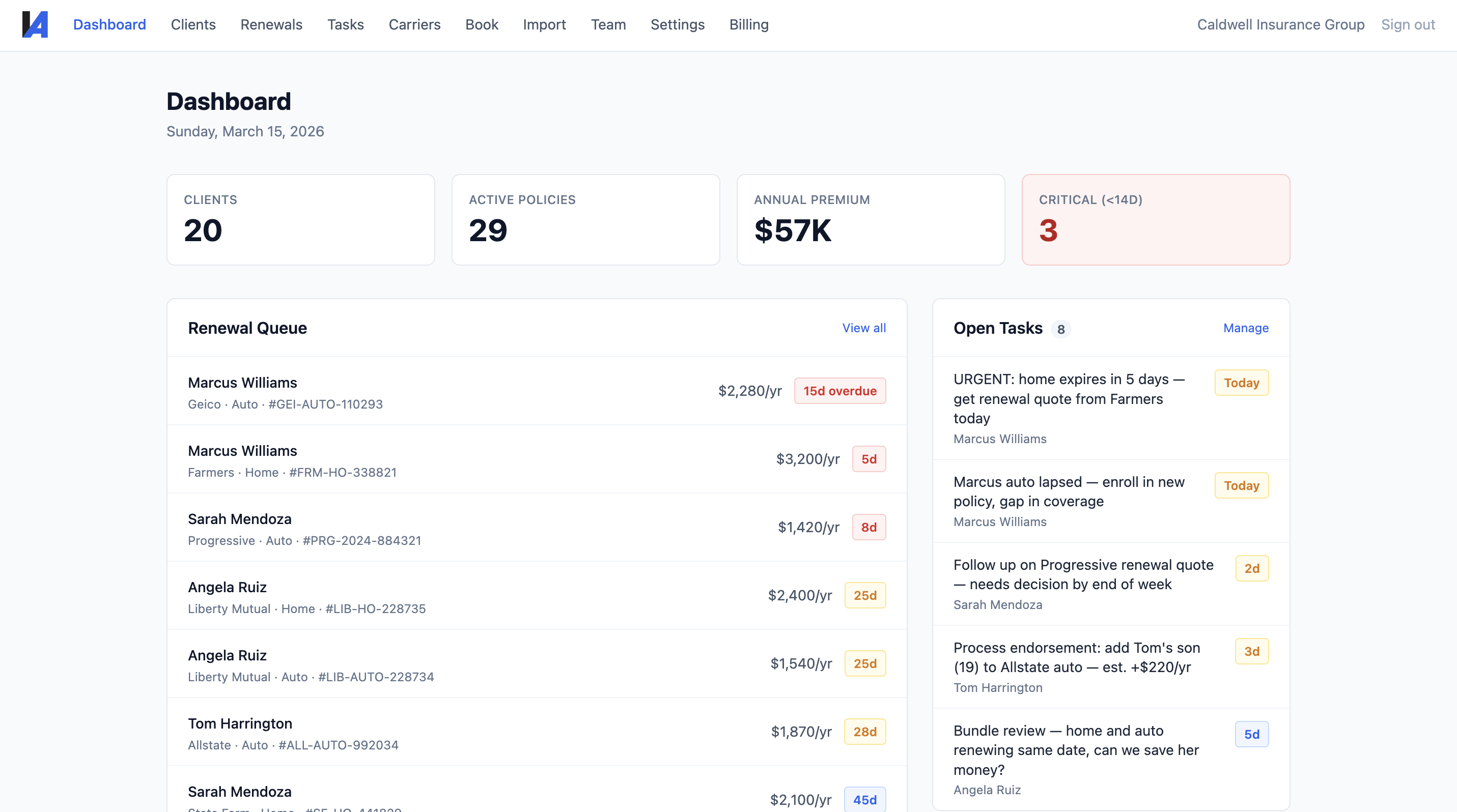Viewport: 1457px width, 812px height.
Task: Open the Clients menu item
Action: pos(193,25)
